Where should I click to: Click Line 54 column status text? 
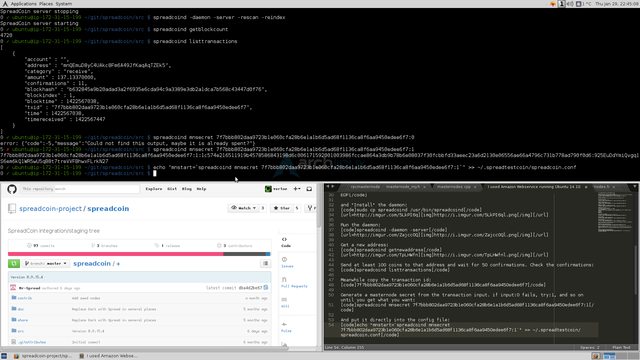tap(344, 347)
